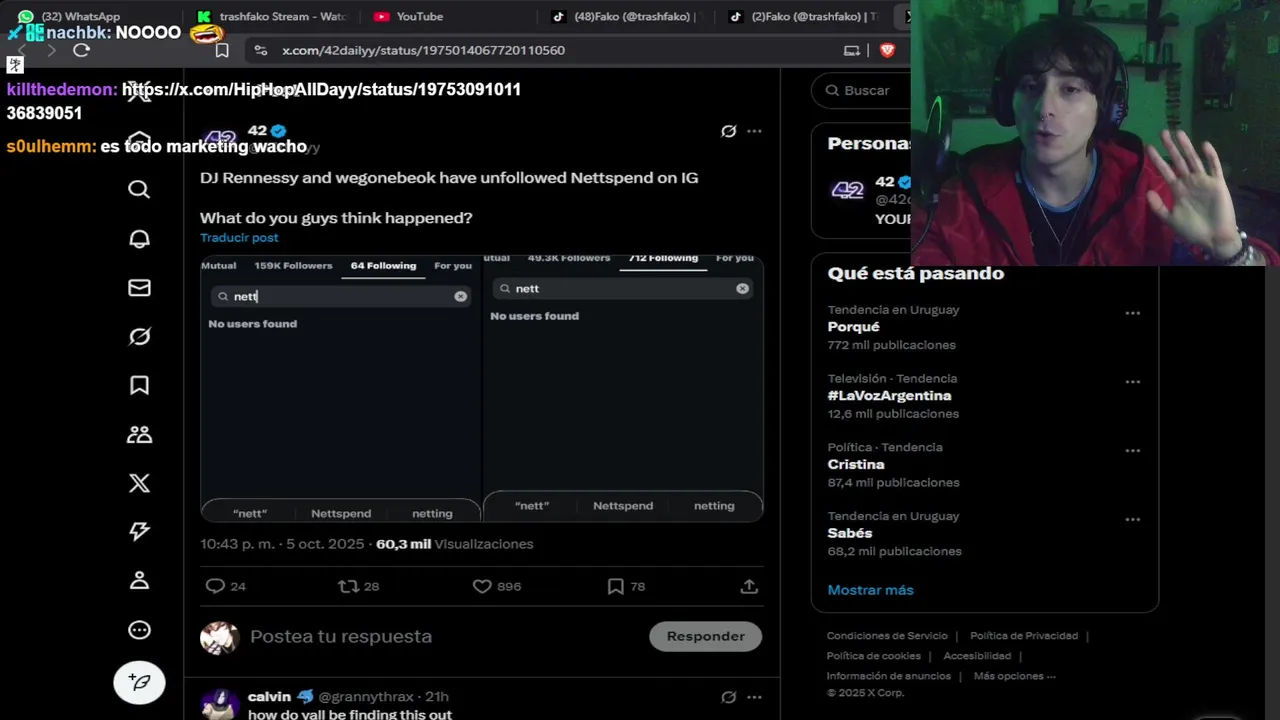Image resolution: width=1280 pixels, height=720 pixels.
Task: Open calvin's profile name in reply
Action: [269, 697]
